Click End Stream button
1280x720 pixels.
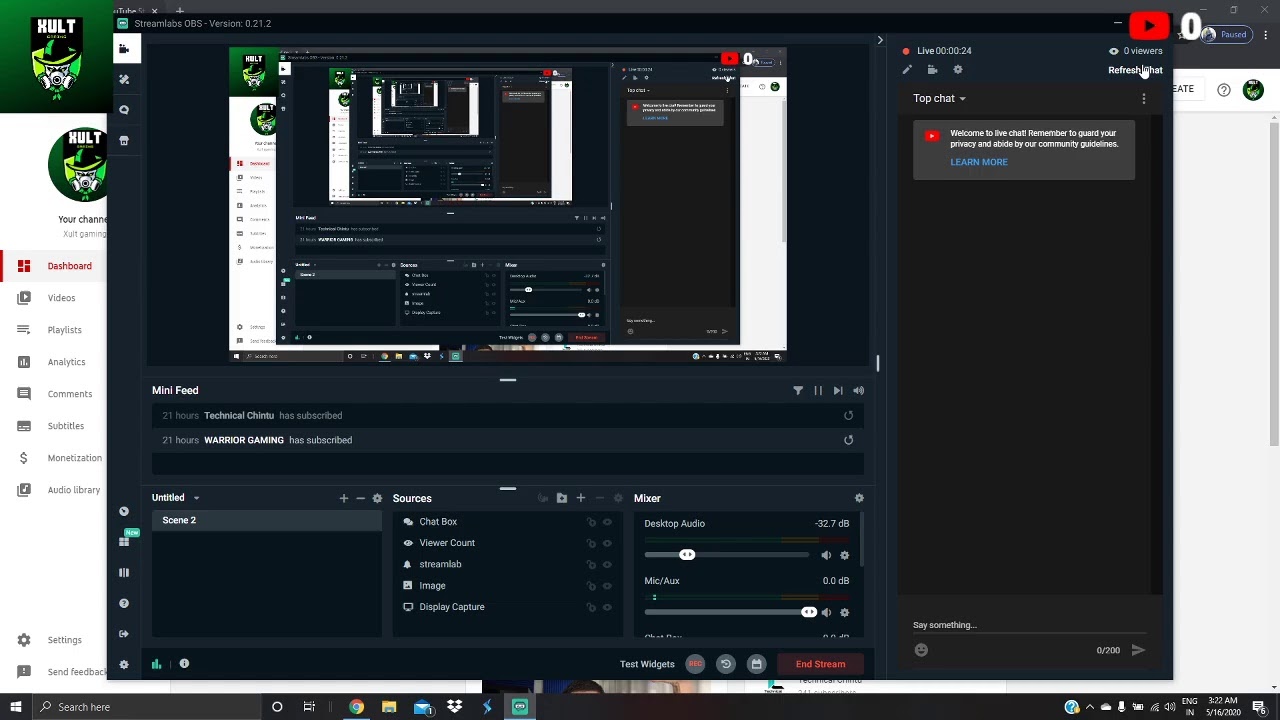click(x=820, y=664)
